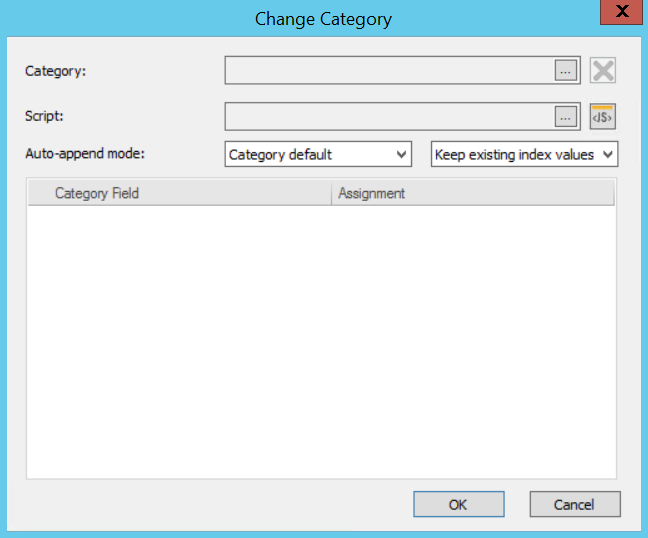Clear the Category with the X icon
This screenshot has height=538, width=648.
[603, 70]
